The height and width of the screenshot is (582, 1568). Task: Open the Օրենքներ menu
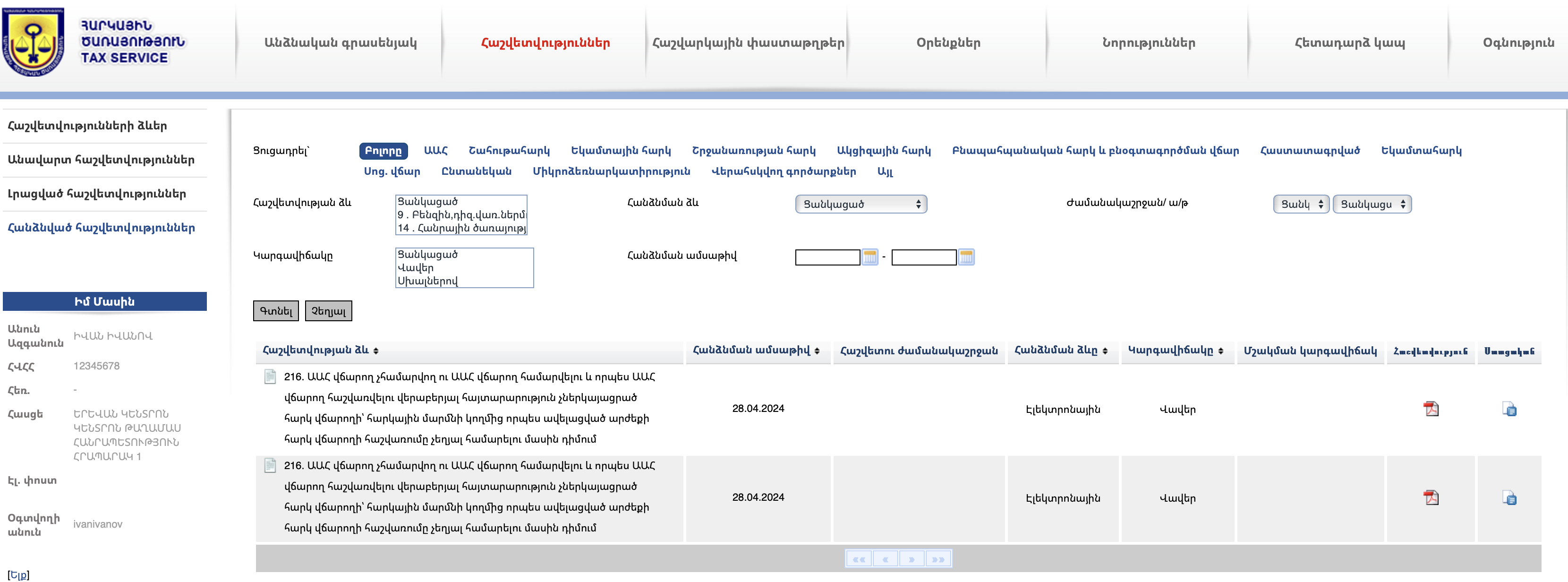[x=948, y=43]
